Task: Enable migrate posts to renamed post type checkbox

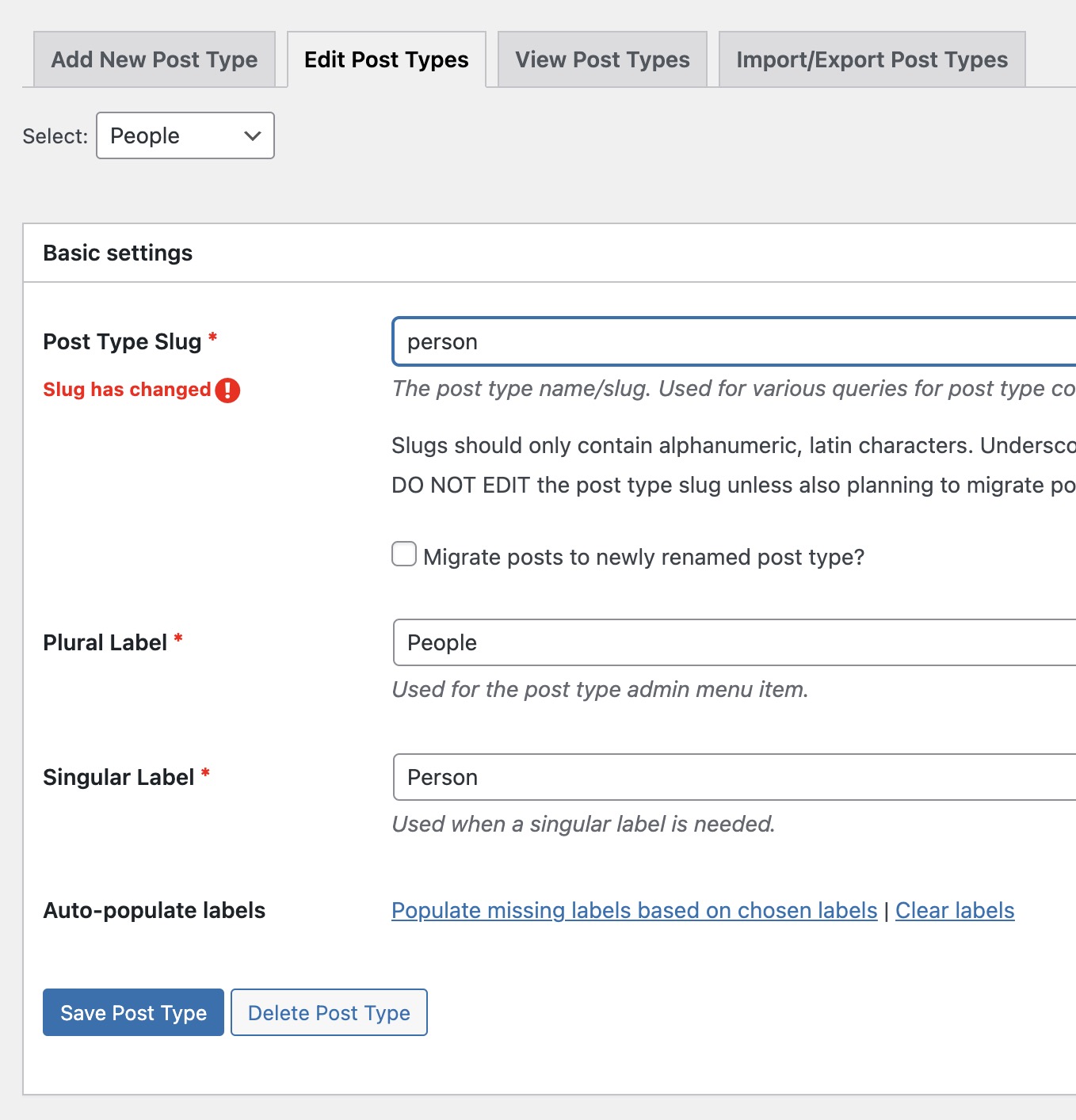Action: click(x=404, y=554)
